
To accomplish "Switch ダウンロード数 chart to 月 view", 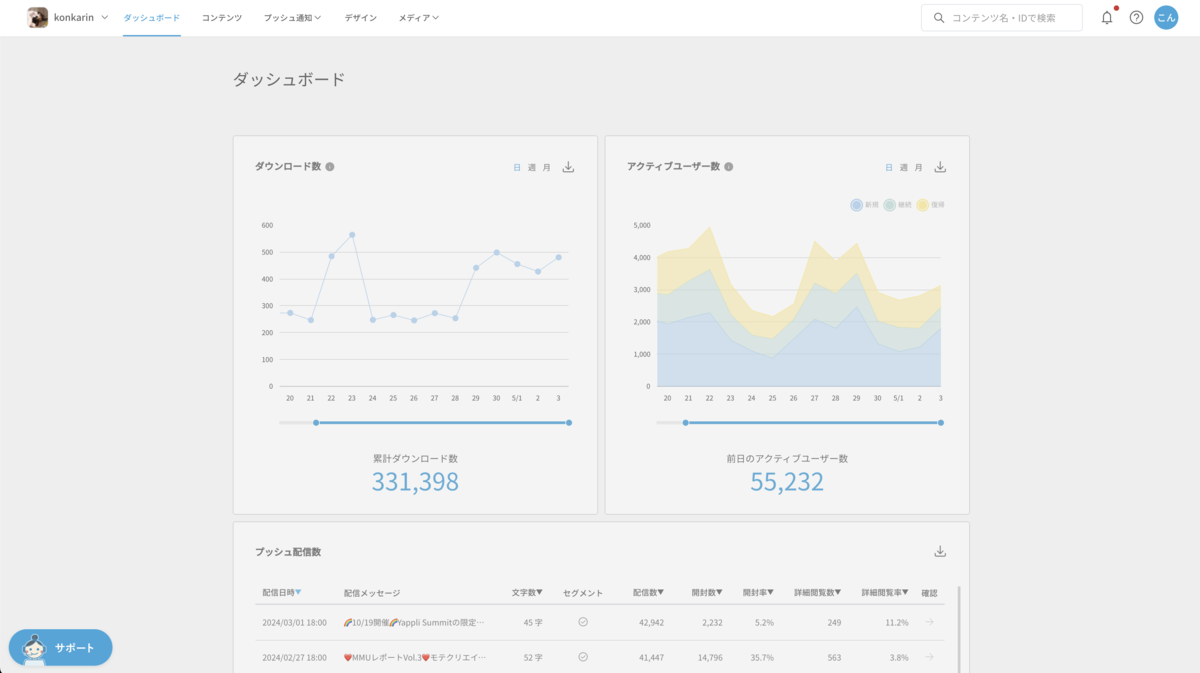I will pyautogui.click(x=547, y=168).
